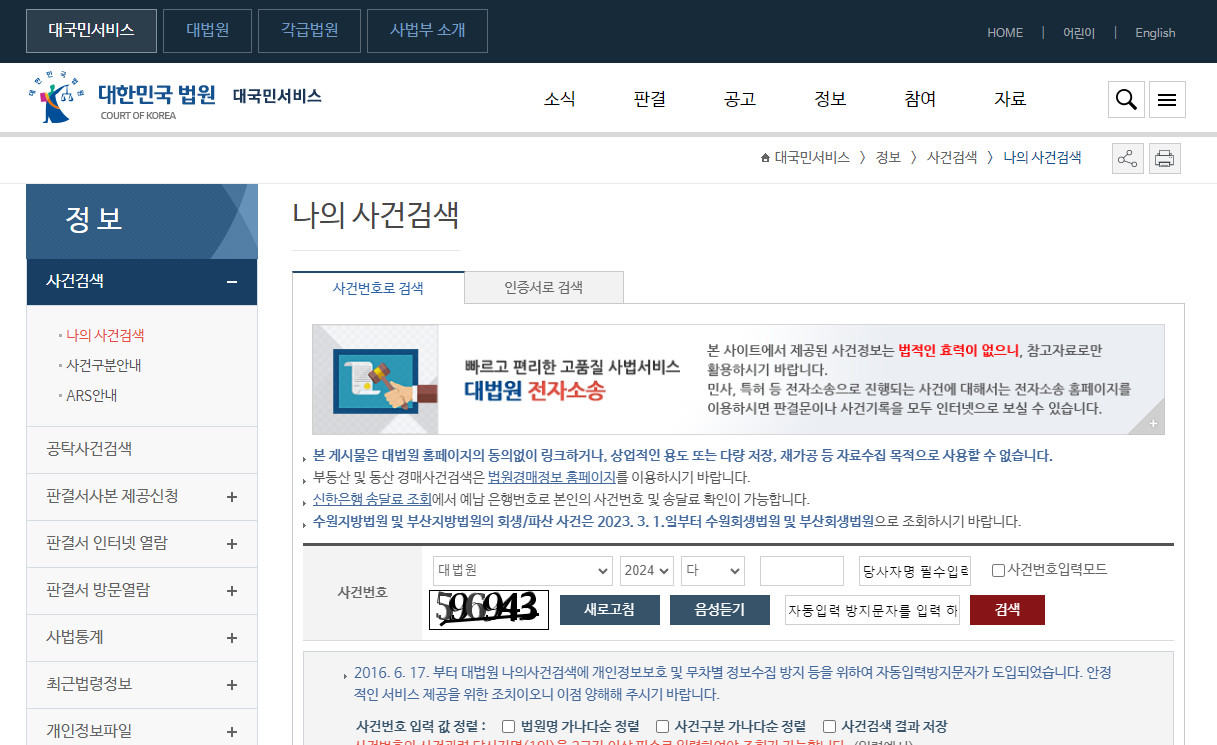Screen dimensions: 1217x745
Task: Click the 자동입력 방지문자 input field
Action: pyautogui.click(x=872, y=610)
